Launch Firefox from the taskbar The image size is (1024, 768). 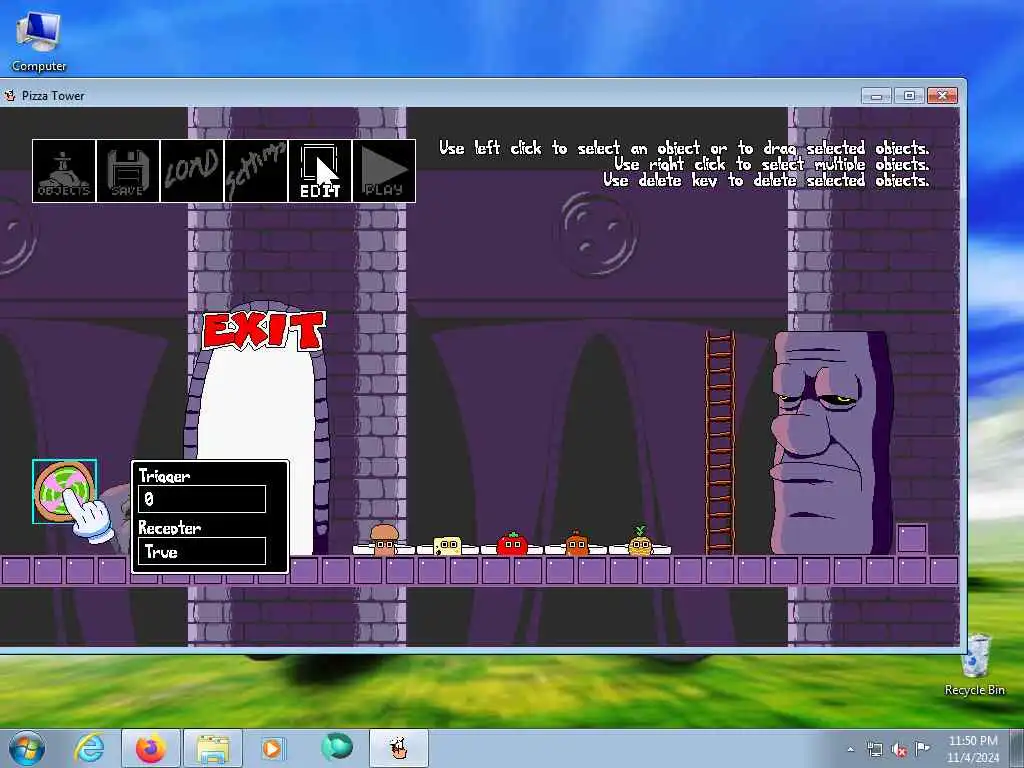[150, 748]
